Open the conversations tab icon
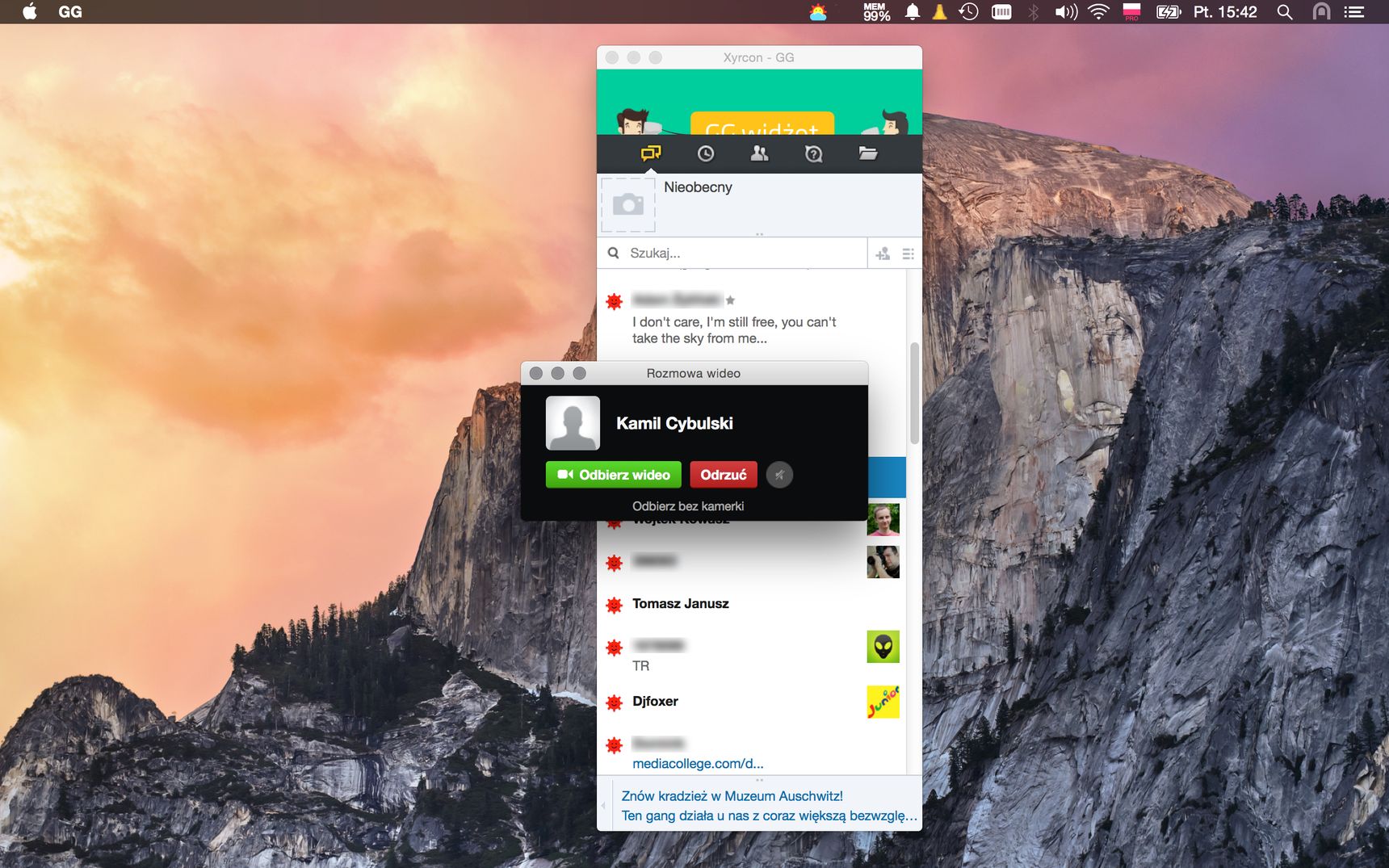Screen dimensions: 1389x868 pyautogui.click(x=651, y=153)
